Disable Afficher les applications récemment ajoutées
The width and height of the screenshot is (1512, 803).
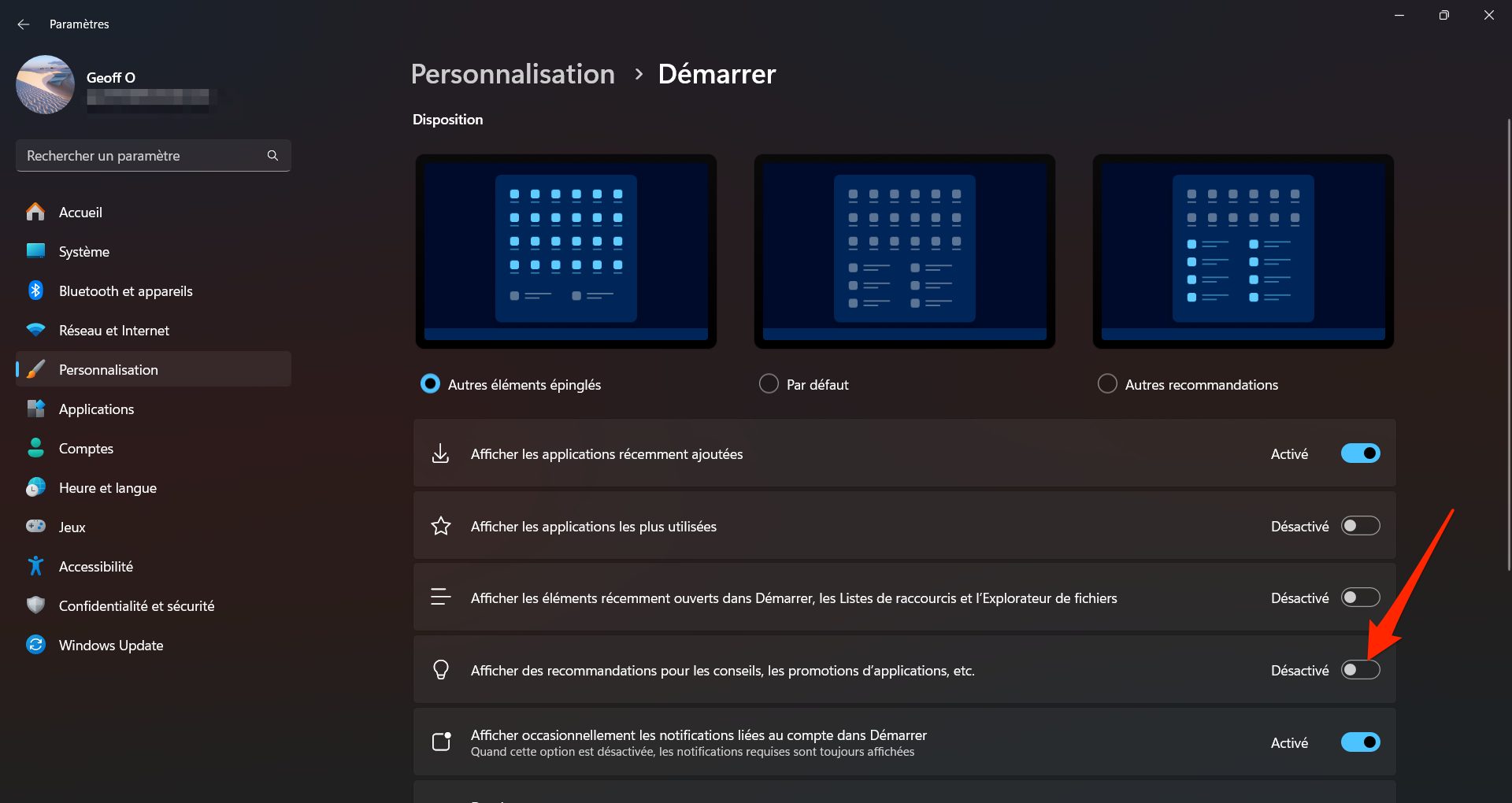pos(1360,453)
